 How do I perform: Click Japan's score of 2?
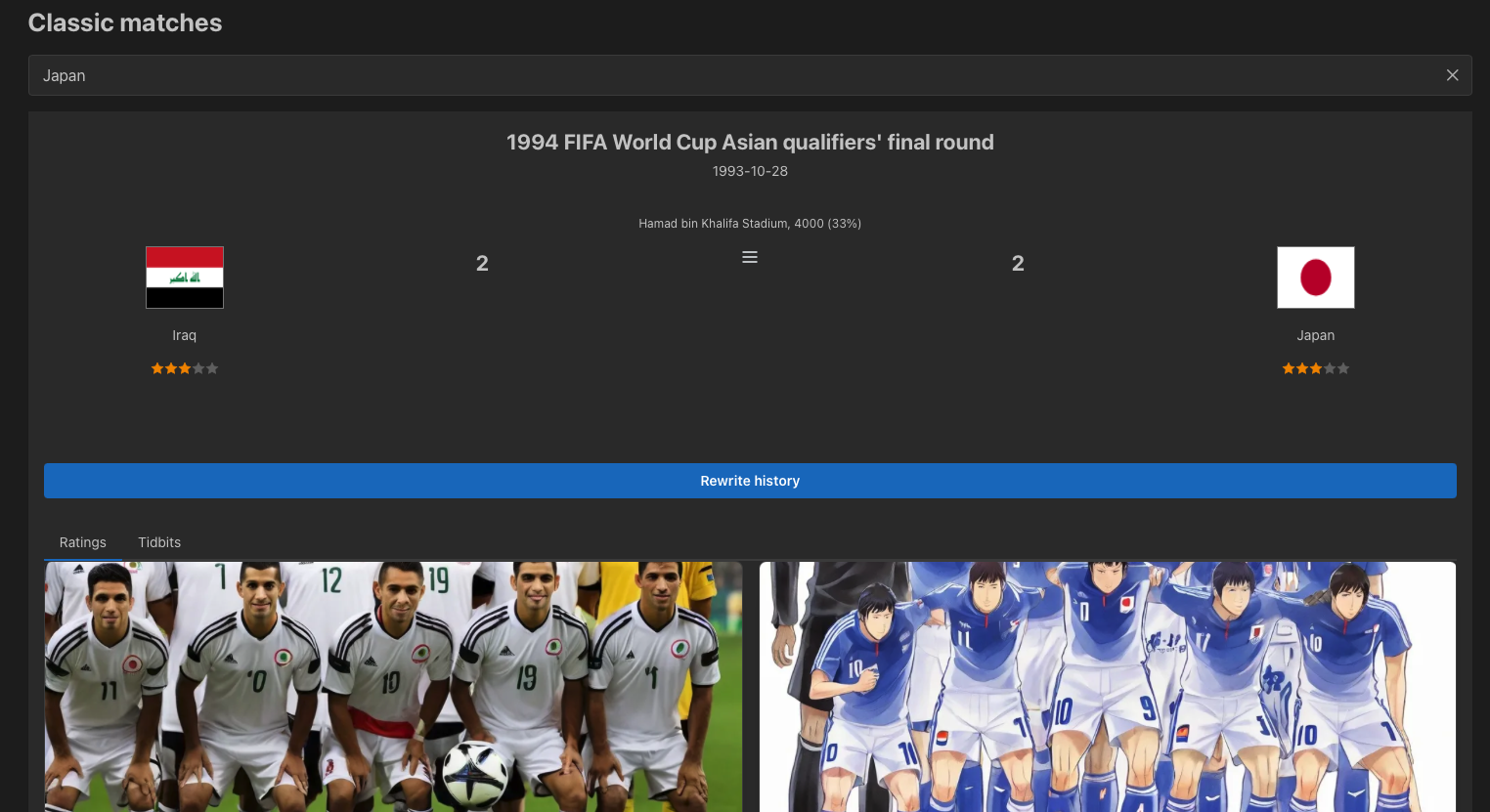[1018, 263]
